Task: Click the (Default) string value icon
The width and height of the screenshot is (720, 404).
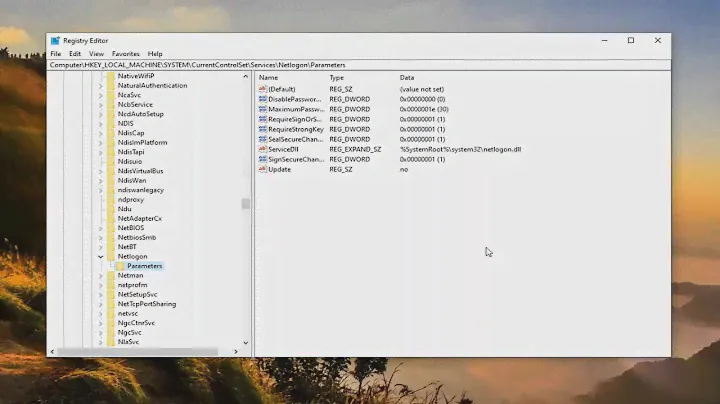Action: [x=262, y=89]
